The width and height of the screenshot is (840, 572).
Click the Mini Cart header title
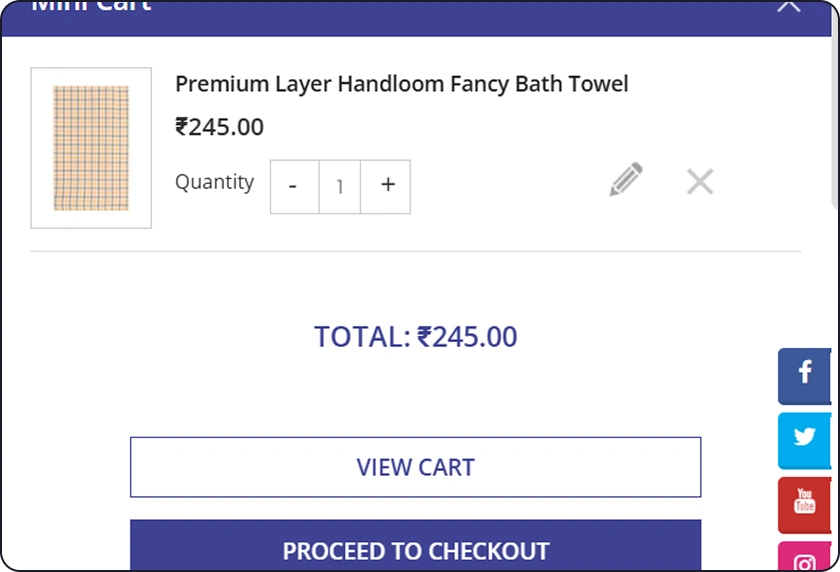point(92,6)
